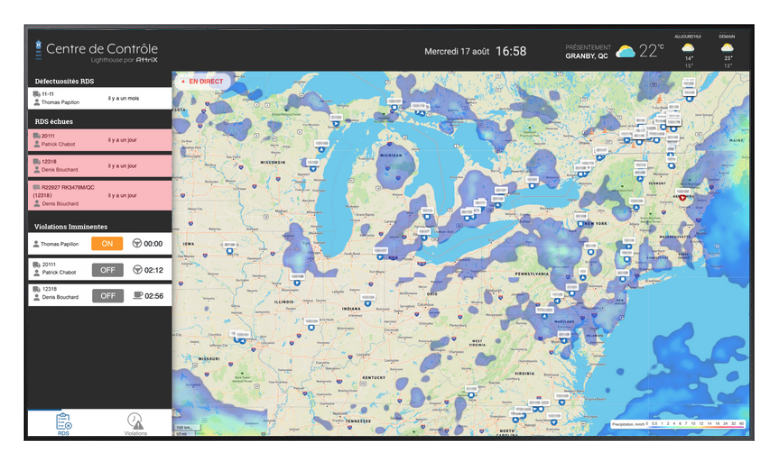Screen dimensions: 776x463
Task: Click the Lighthouse logo icon in header
Action: [x=38, y=48]
